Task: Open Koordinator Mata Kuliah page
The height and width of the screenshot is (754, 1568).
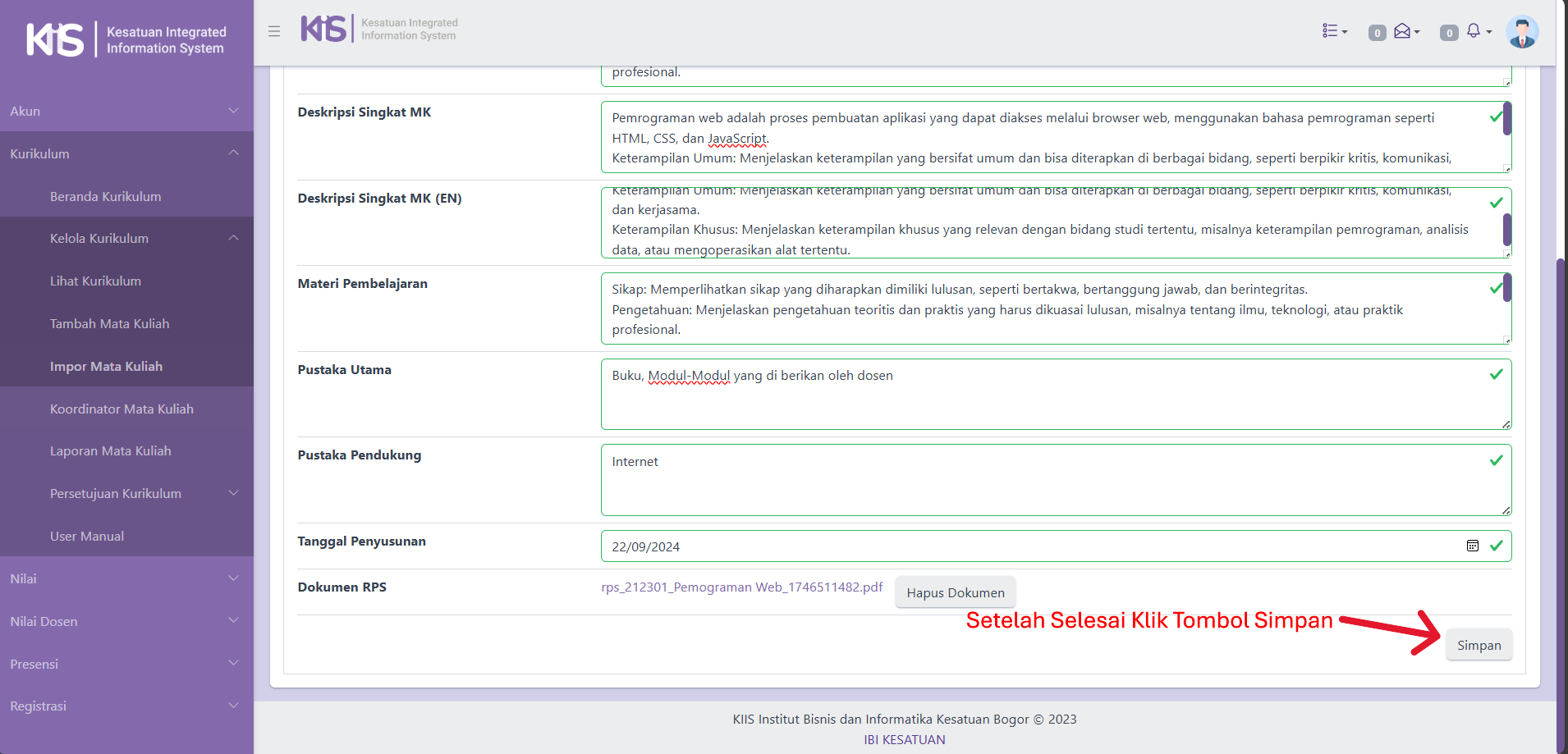Action: (x=121, y=409)
